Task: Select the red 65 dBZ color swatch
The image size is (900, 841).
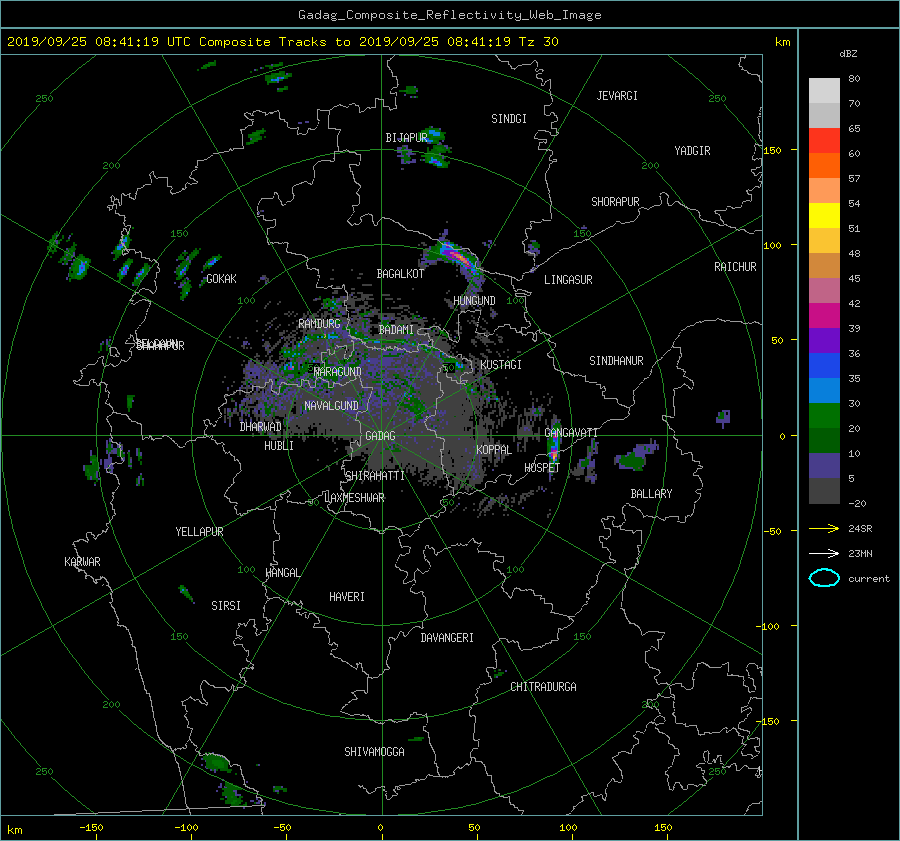Action: click(824, 141)
